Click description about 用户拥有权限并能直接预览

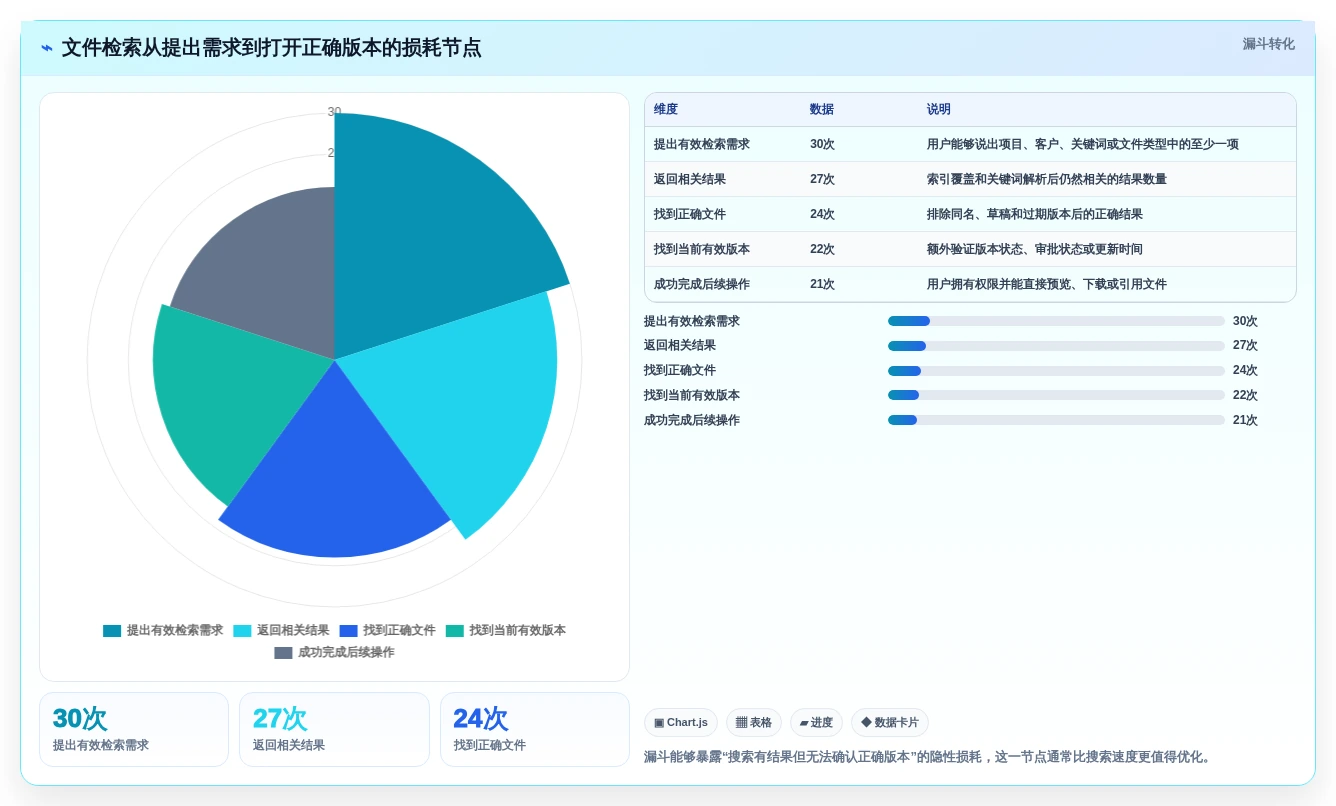[x=1047, y=284]
